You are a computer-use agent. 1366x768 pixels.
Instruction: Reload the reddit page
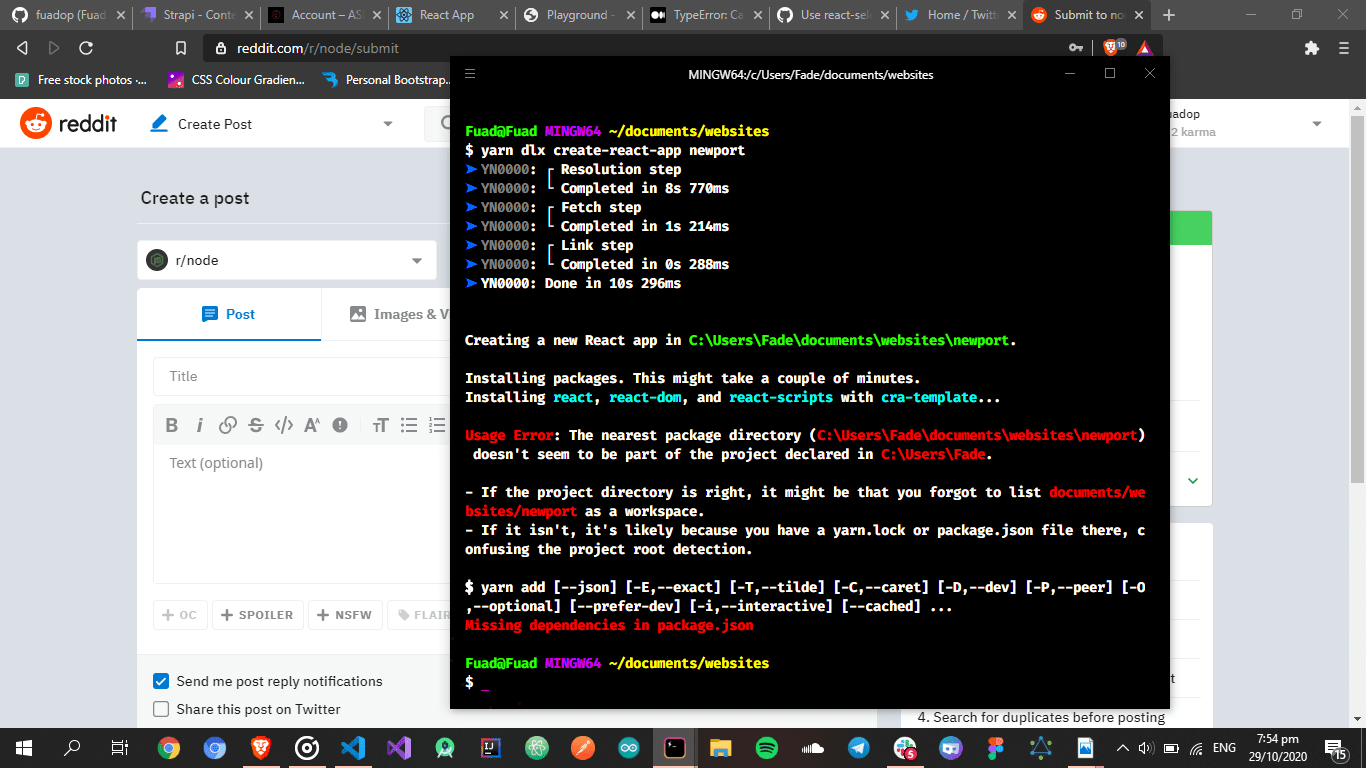[x=86, y=47]
